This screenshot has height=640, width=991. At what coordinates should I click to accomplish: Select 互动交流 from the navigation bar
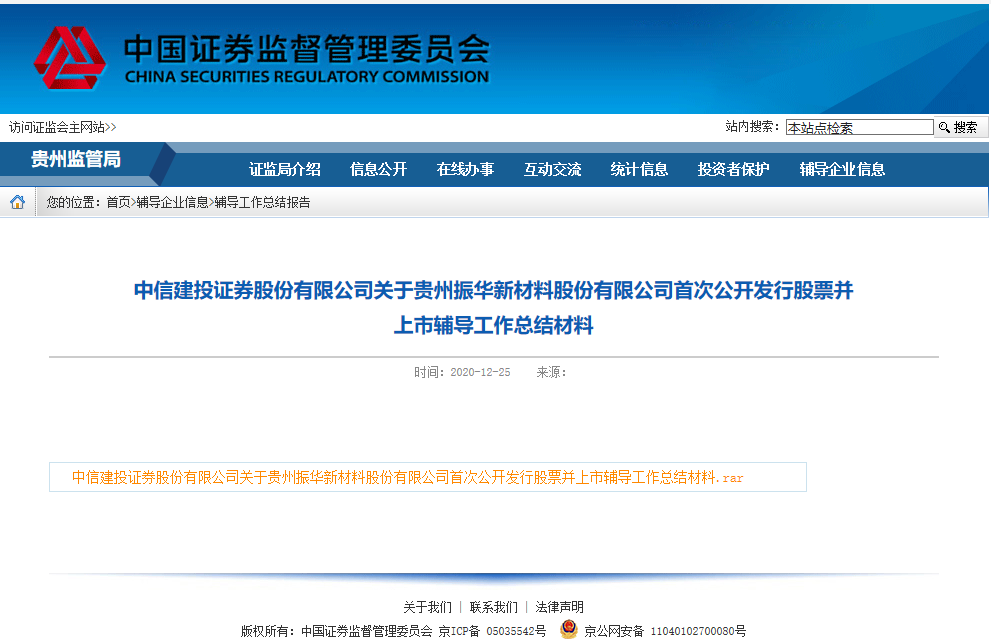click(552, 169)
